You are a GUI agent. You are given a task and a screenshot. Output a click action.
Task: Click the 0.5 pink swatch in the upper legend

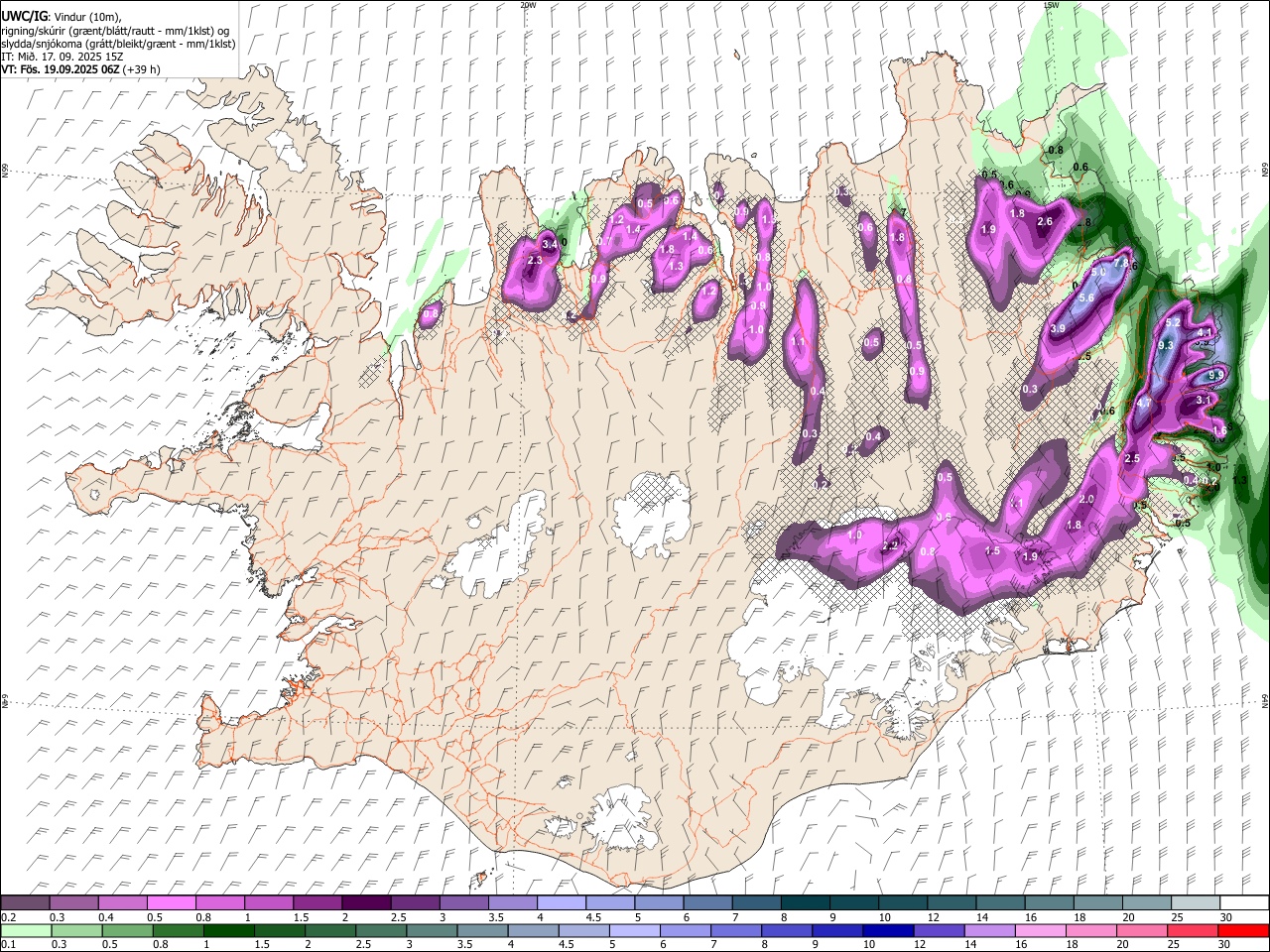tap(171, 903)
